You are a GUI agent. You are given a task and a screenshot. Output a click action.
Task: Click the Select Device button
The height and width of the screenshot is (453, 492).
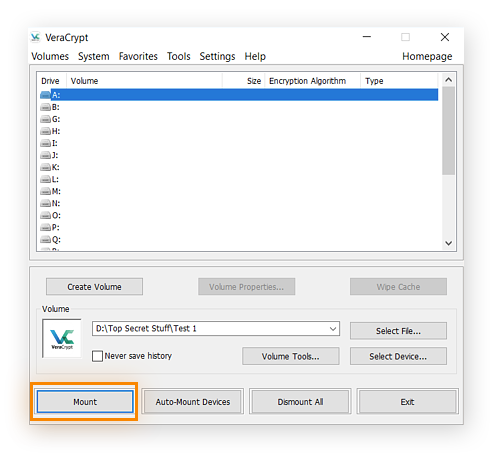(x=398, y=356)
